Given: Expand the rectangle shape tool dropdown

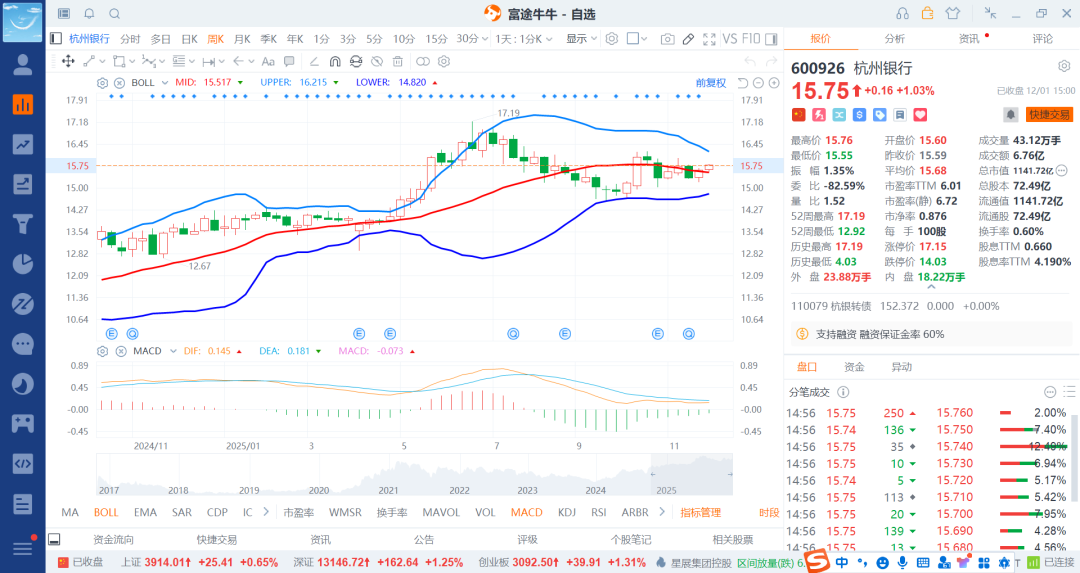Looking at the screenshot, I should [x=132, y=61].
